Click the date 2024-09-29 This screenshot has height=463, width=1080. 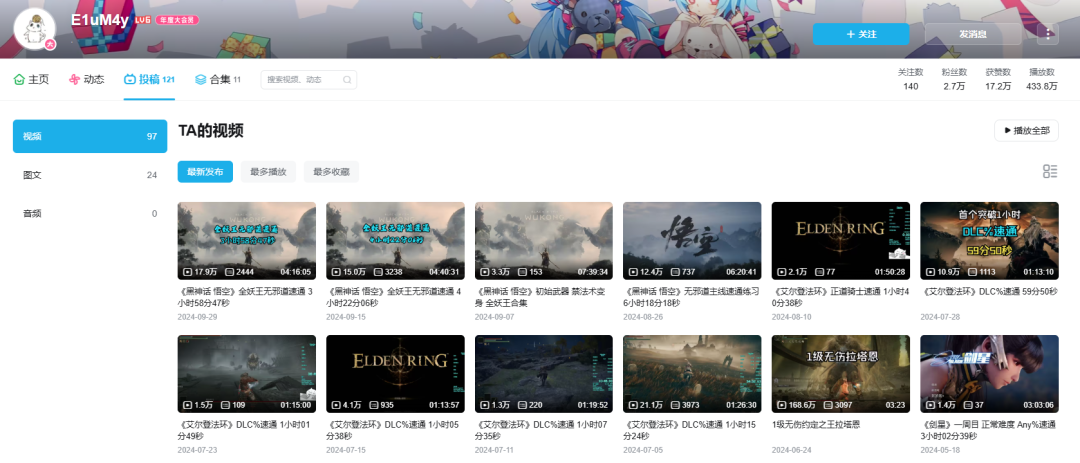point(198,317)
